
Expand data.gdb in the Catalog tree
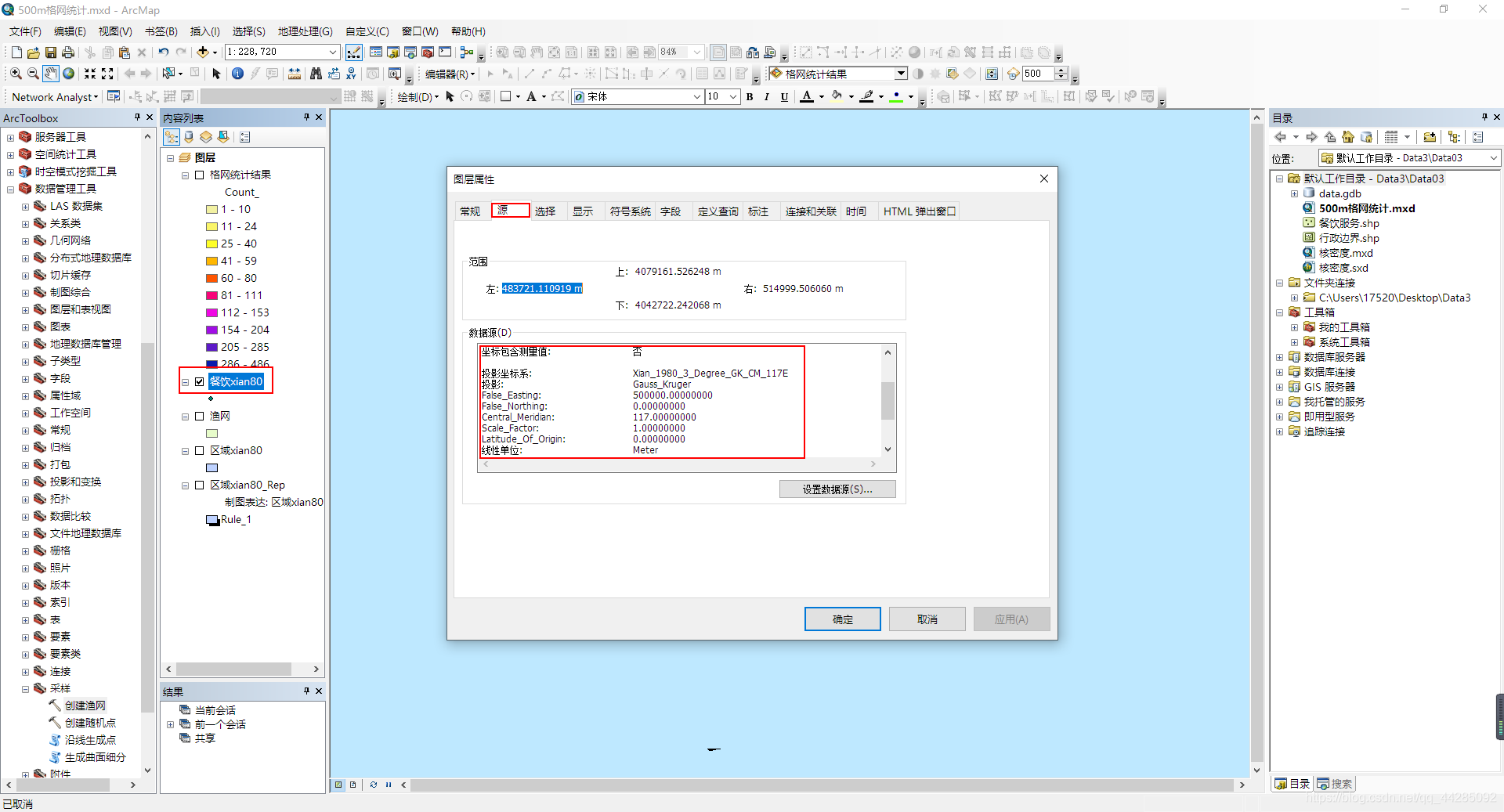coord(1294,193)
